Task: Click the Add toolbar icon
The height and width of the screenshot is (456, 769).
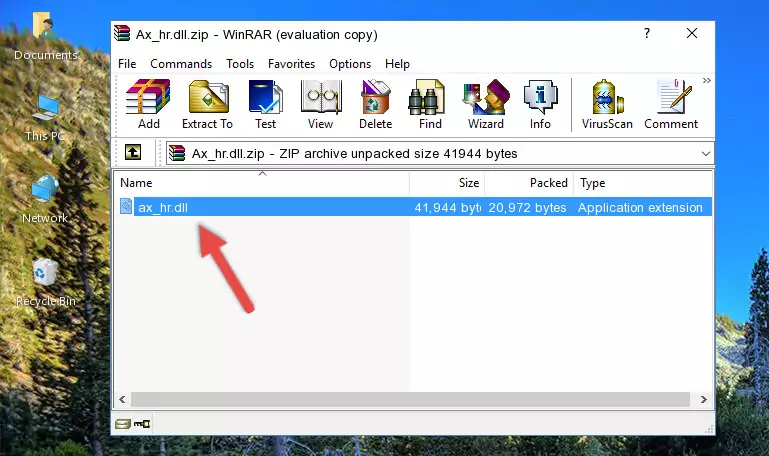Action: click(x=148, y=104)
